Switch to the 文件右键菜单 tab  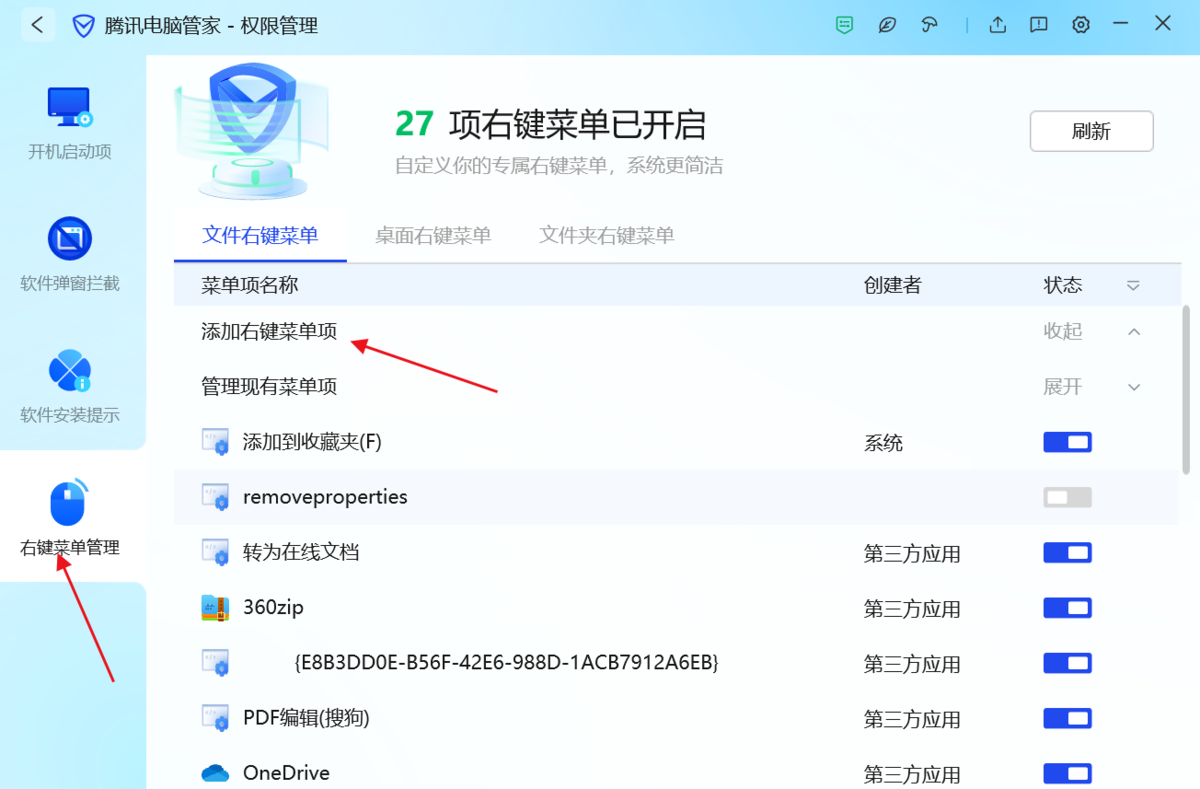point(260,236)
